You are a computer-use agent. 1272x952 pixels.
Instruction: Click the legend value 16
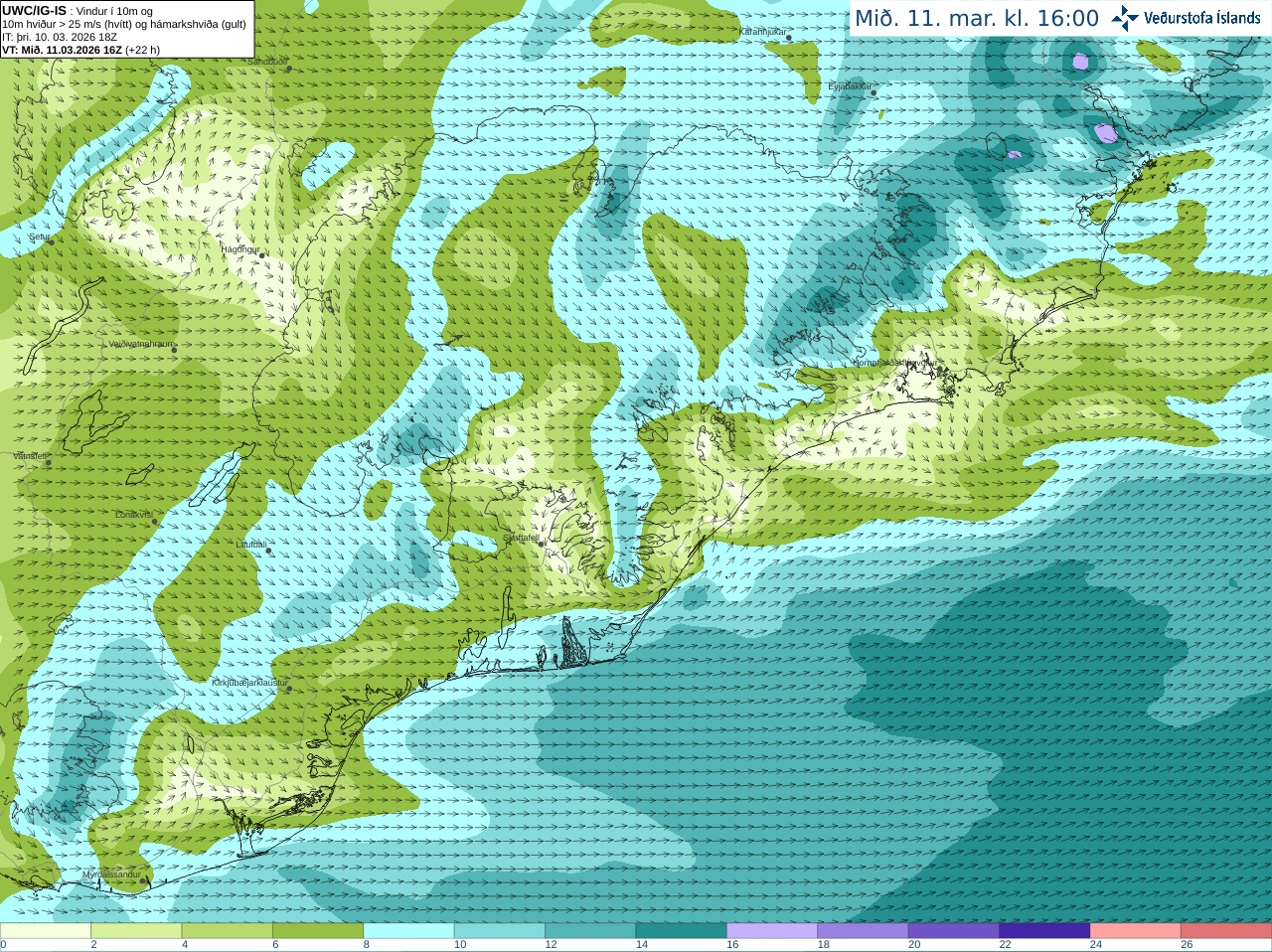(732, 945)
